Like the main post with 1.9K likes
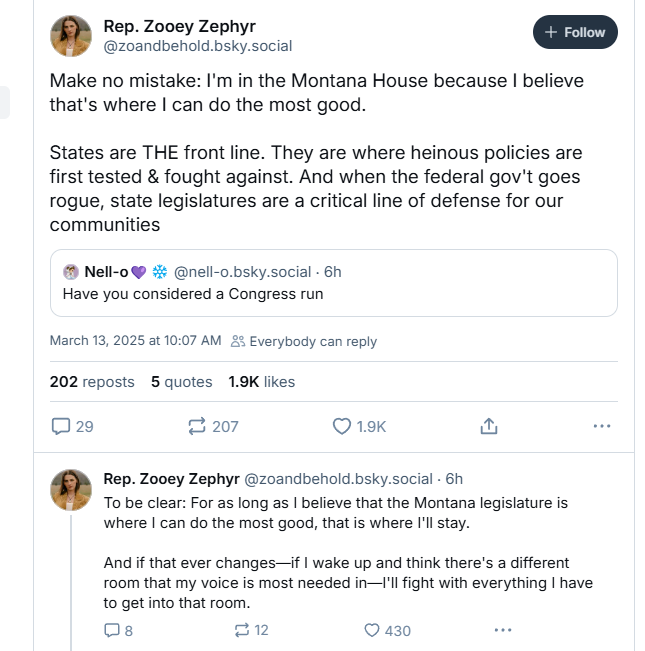The height and width of the screenshot is (651, 645). click(x=342, y=426)
